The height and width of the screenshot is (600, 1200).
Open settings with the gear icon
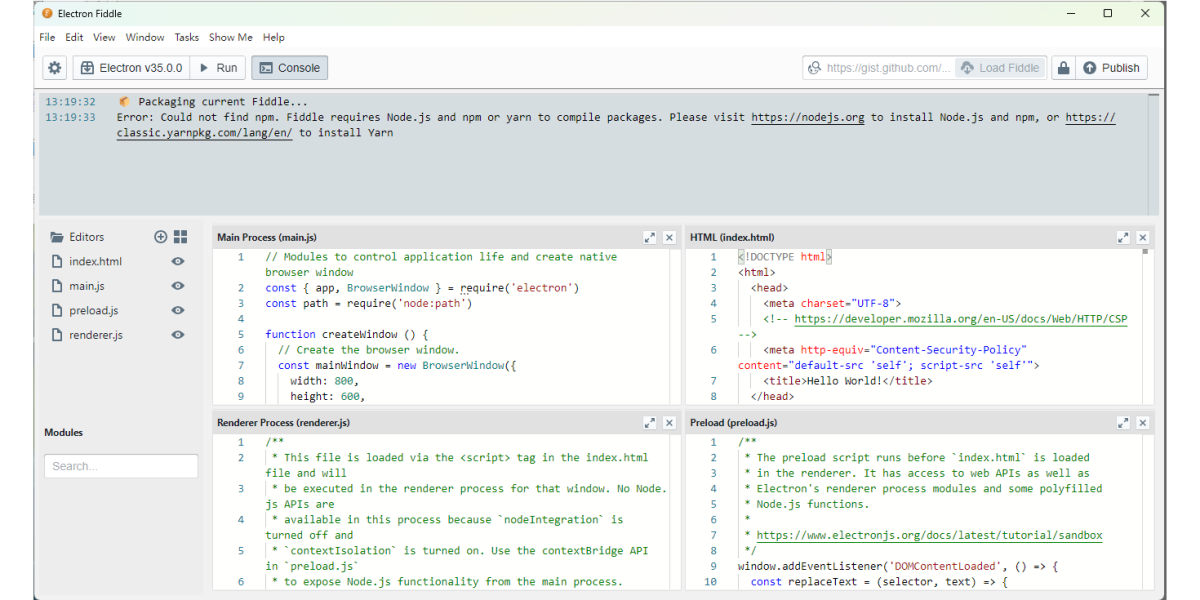(x=55, y=68)
